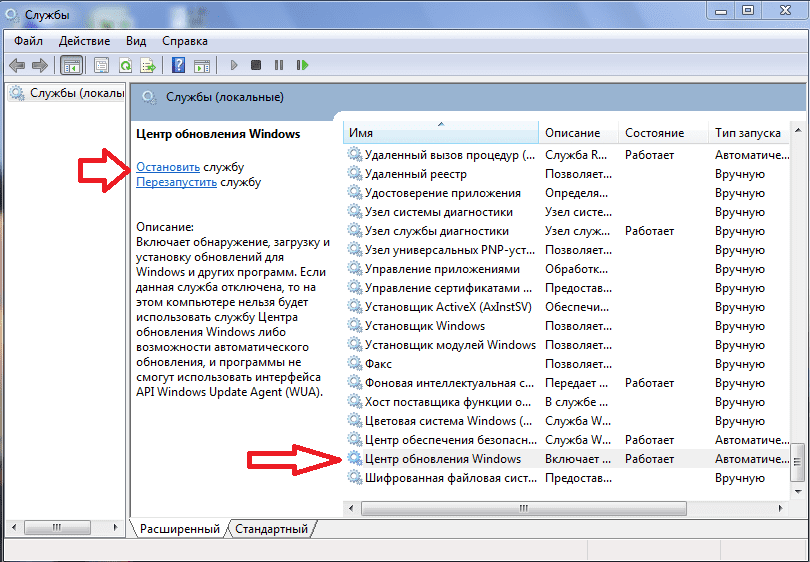Click the green Refresh toolbar icon
Screen dimensions: 810x562
[x=125, y=65]
